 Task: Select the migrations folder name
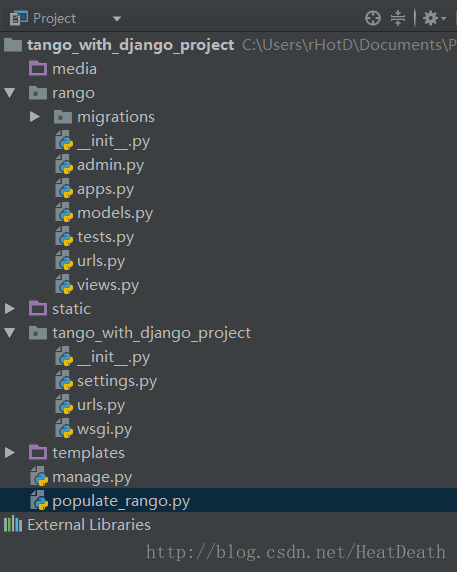116,117
